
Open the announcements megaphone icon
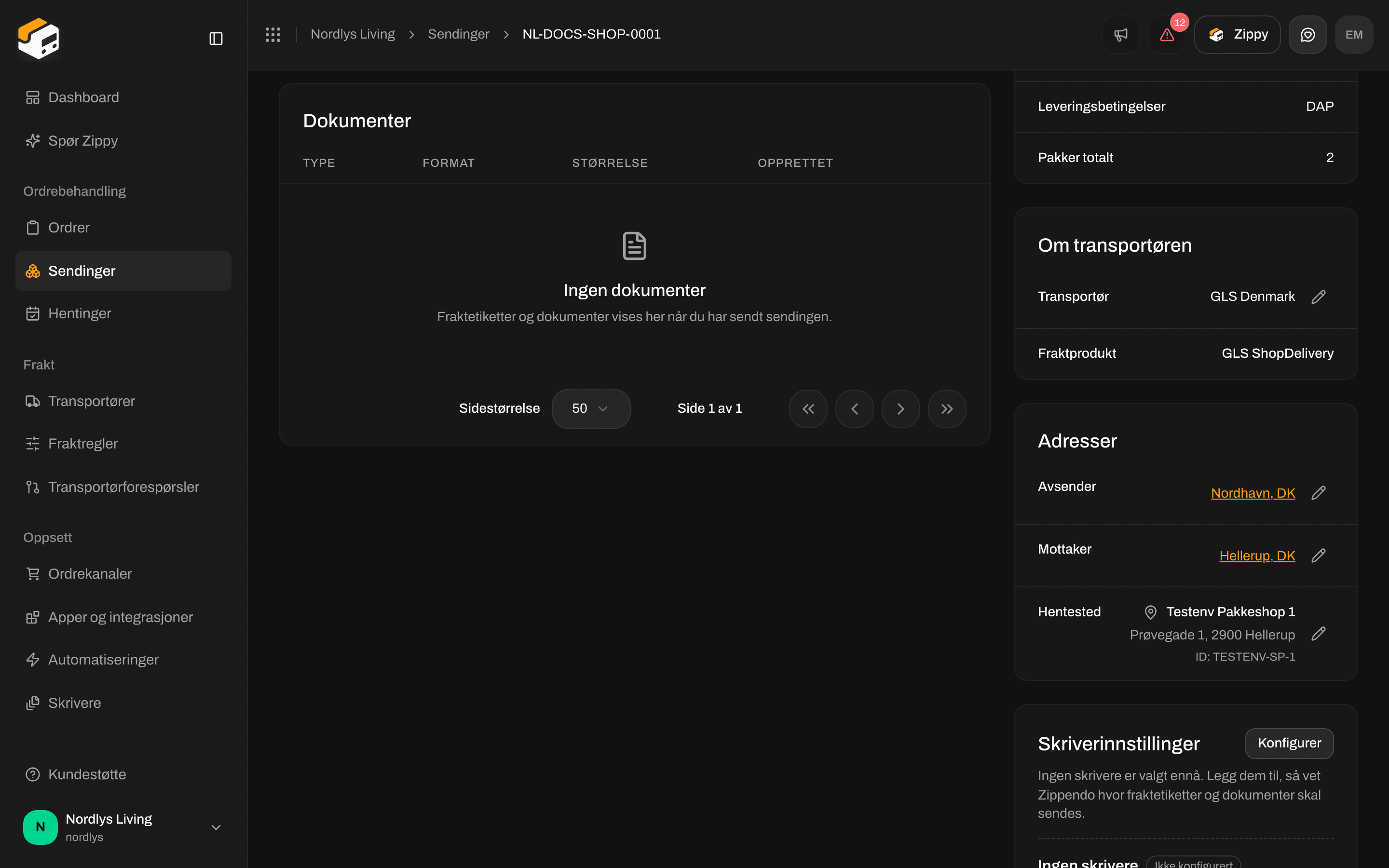[1120, 34]
